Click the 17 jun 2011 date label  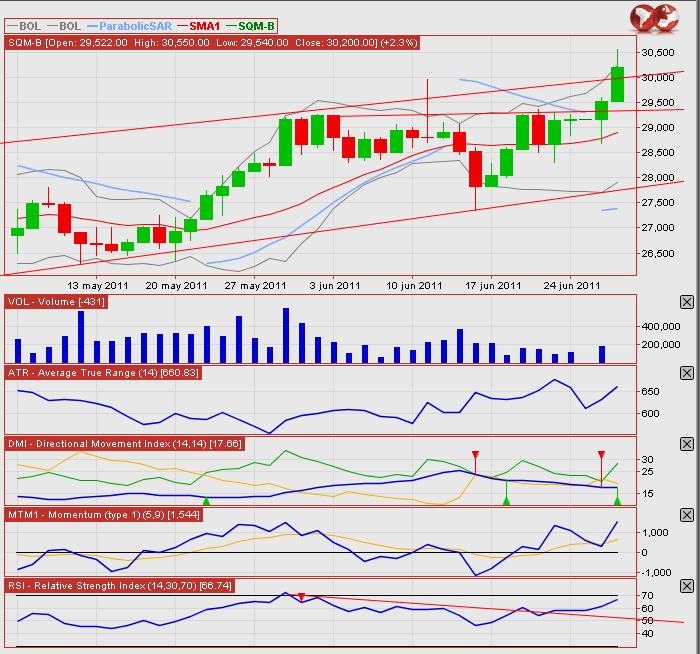coord(493,285)
